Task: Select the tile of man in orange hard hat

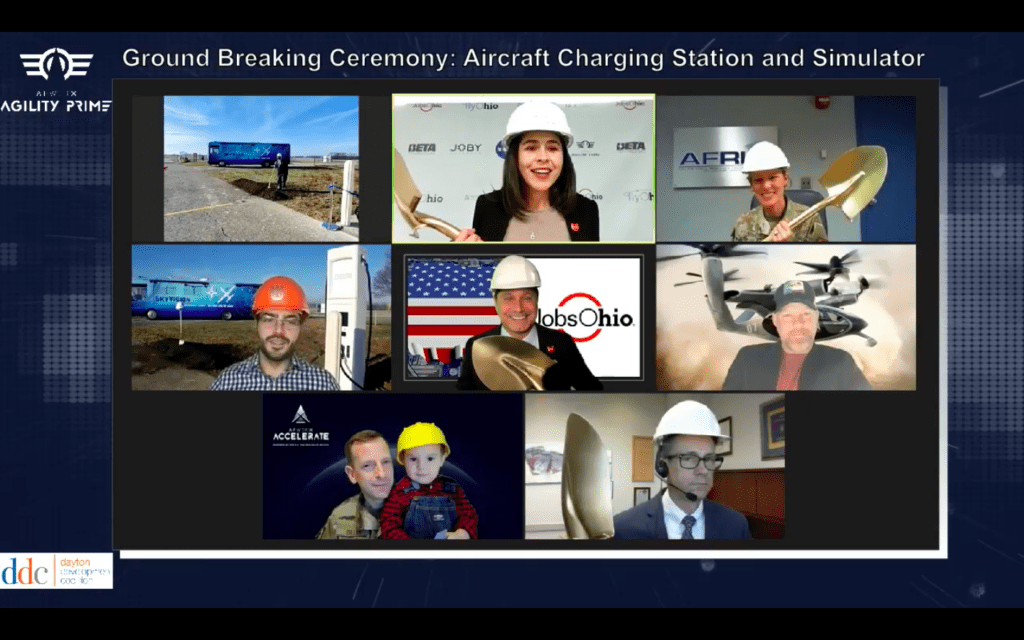Action: coord(261,317)
